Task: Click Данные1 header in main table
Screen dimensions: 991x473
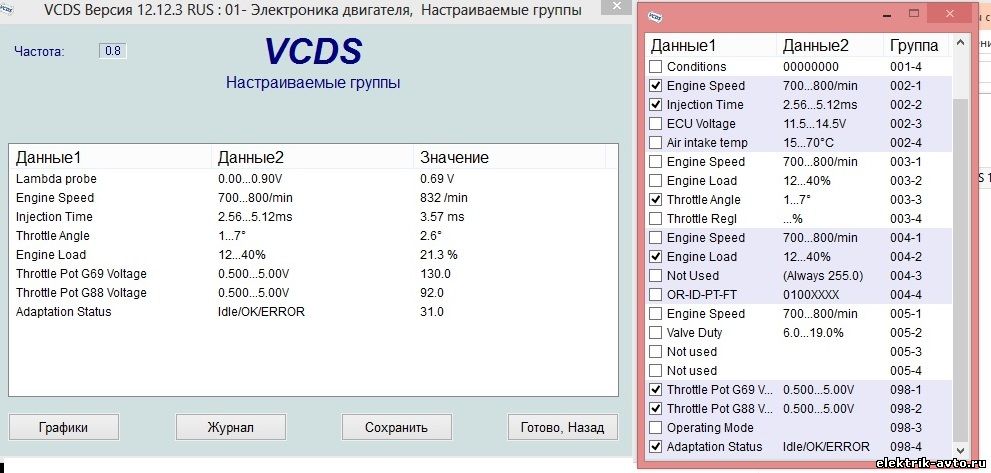Action: coord(110,157)
